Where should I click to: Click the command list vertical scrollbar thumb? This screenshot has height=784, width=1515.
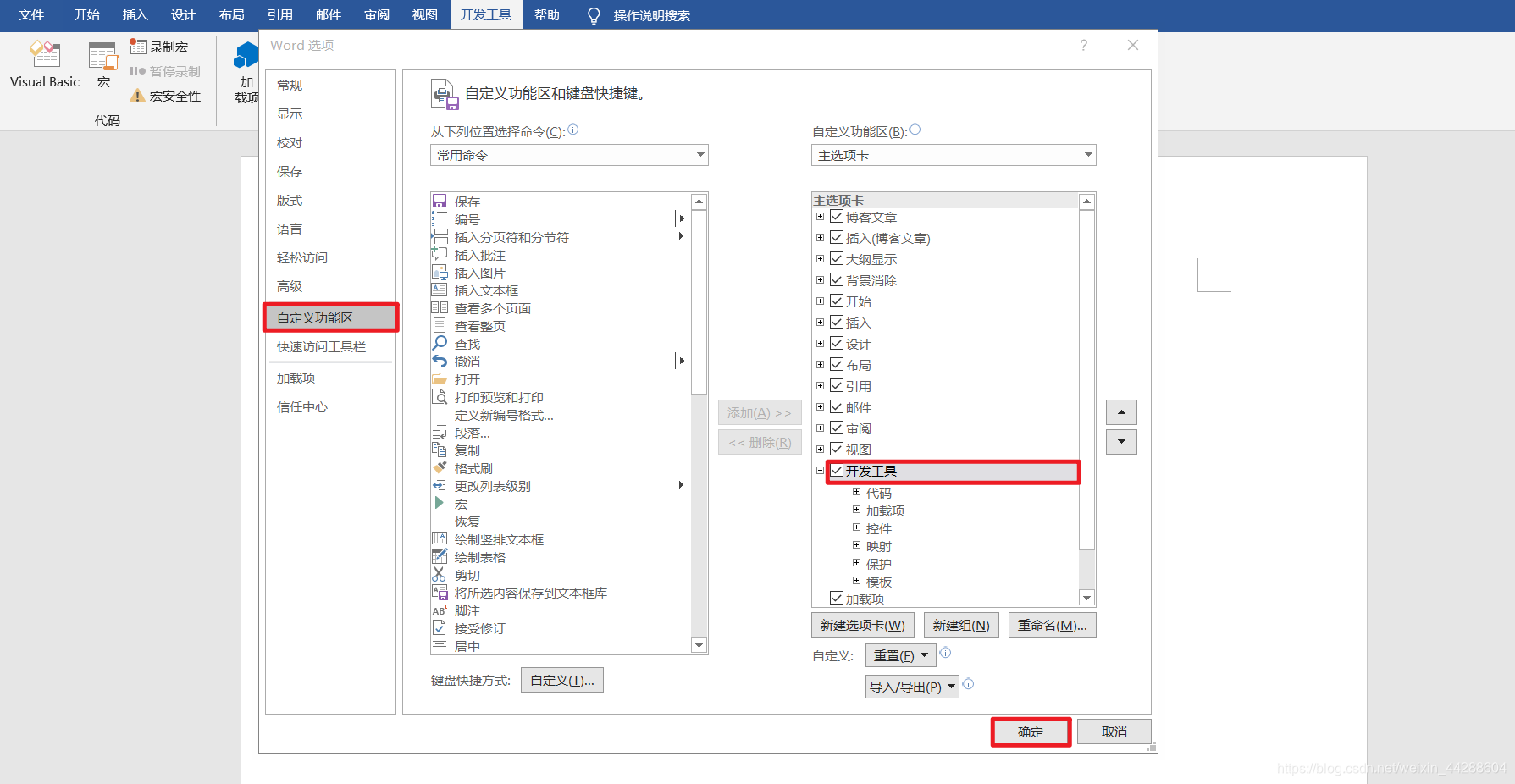pos(699,301)
